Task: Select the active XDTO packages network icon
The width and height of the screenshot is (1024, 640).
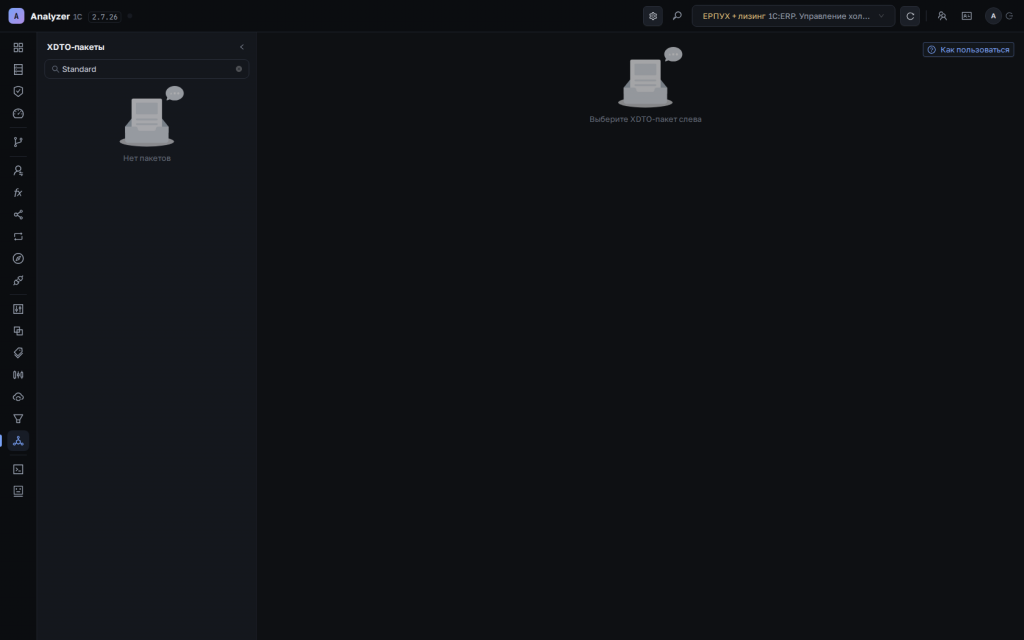Action: tap(18, 441)
